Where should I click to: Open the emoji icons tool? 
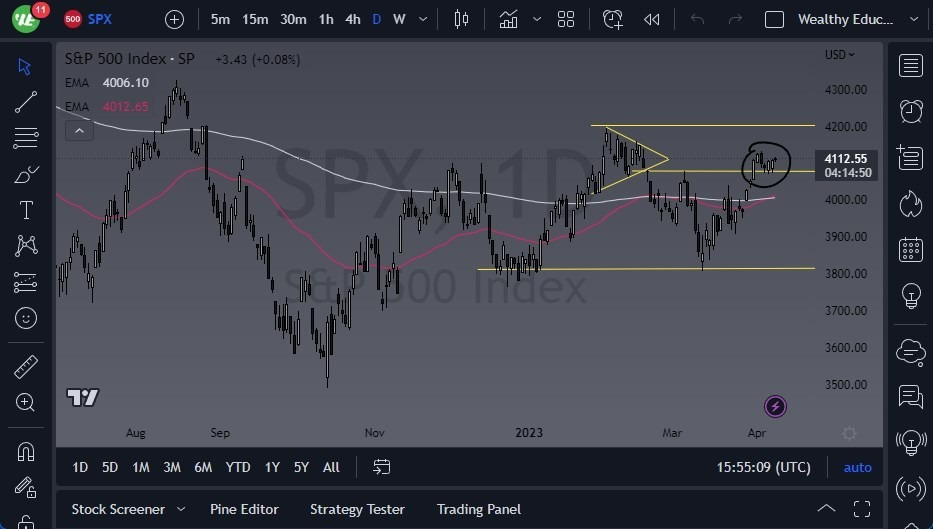coord(26,318)
